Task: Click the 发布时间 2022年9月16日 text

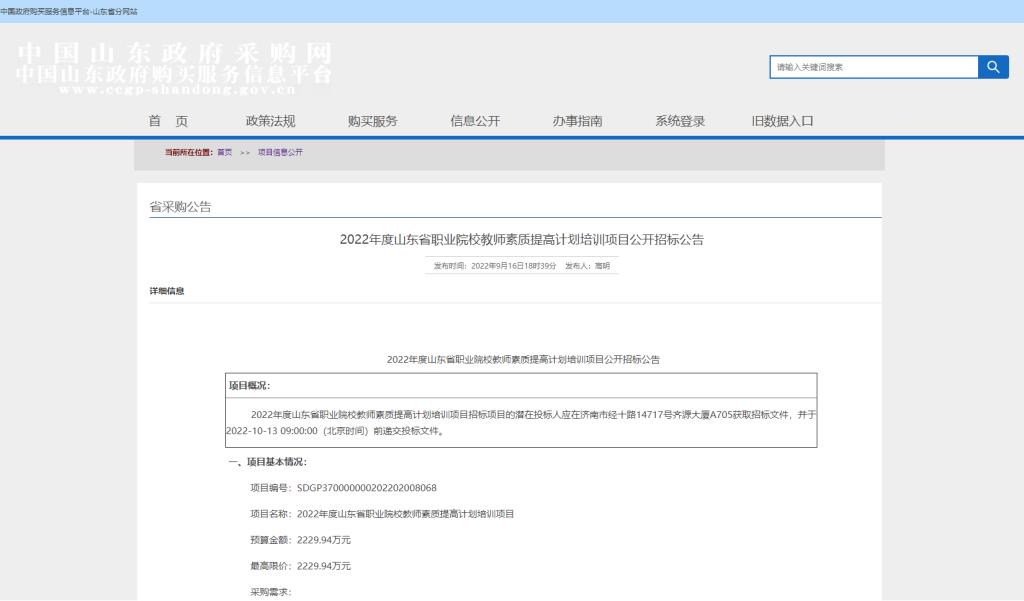Action: point(495,266)
